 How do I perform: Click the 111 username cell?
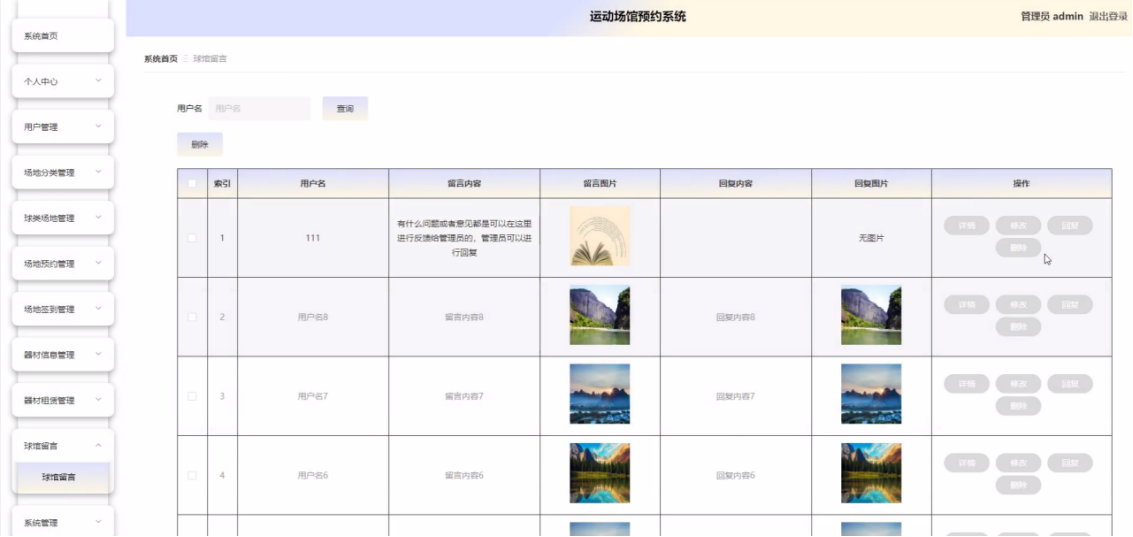[x=313, y=238]
